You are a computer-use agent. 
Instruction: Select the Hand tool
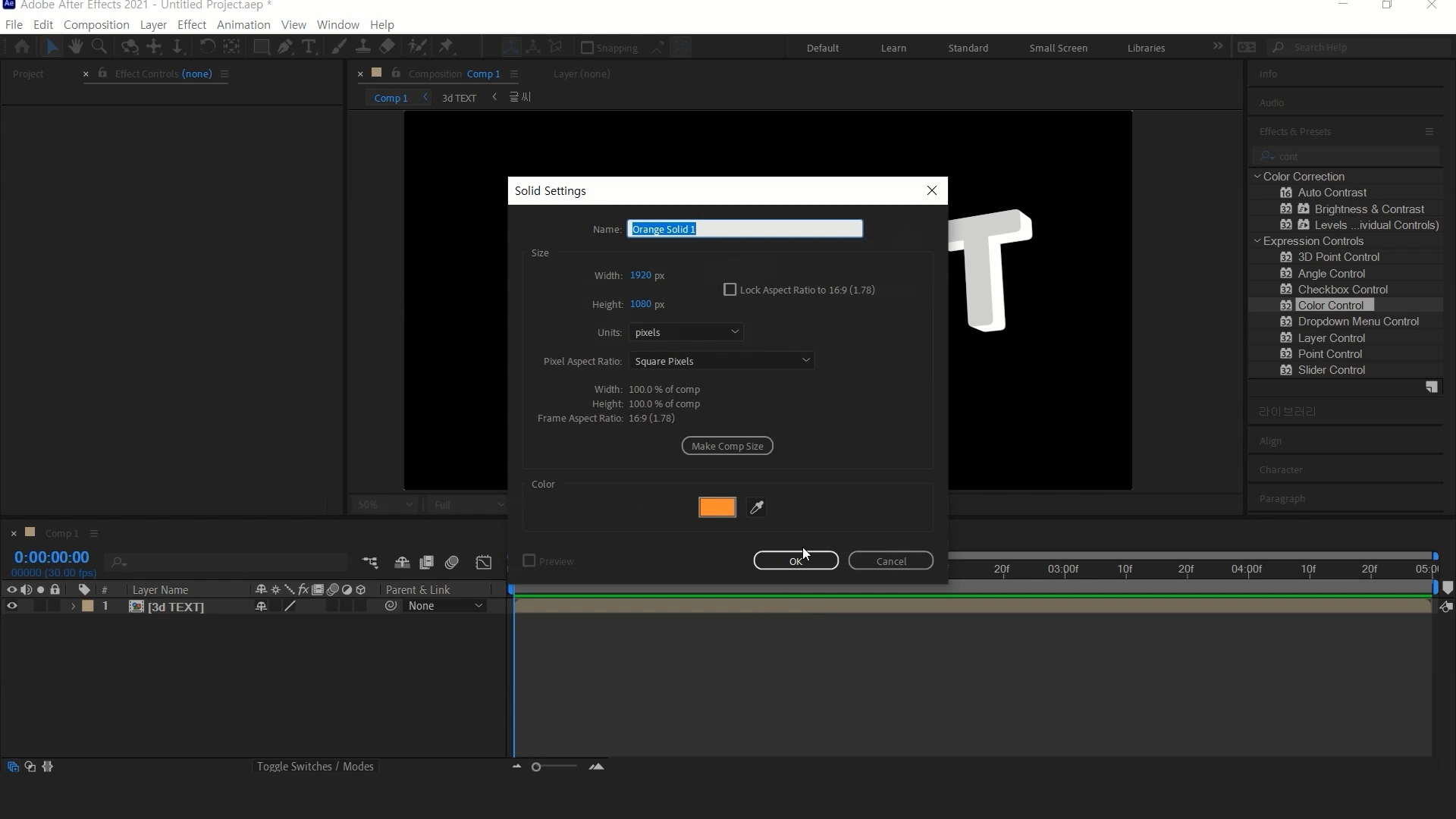click(x=75, y=47)
